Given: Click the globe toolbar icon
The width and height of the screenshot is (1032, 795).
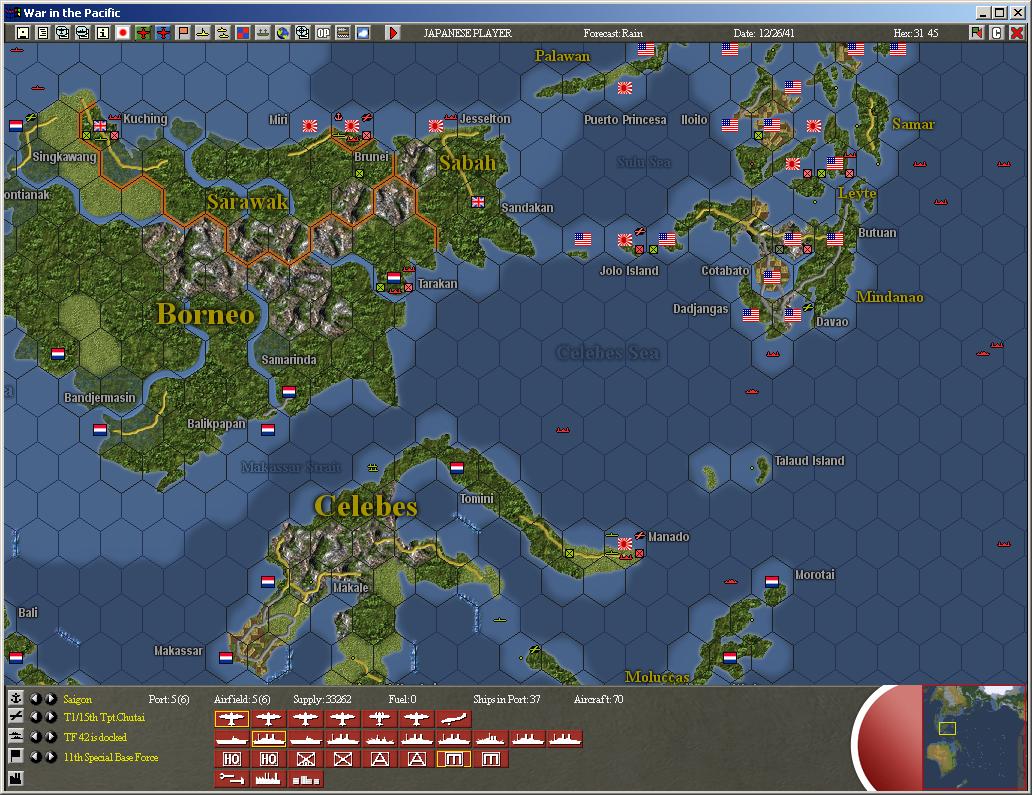Looking at the screenshot, I should [x=282, y=32].
